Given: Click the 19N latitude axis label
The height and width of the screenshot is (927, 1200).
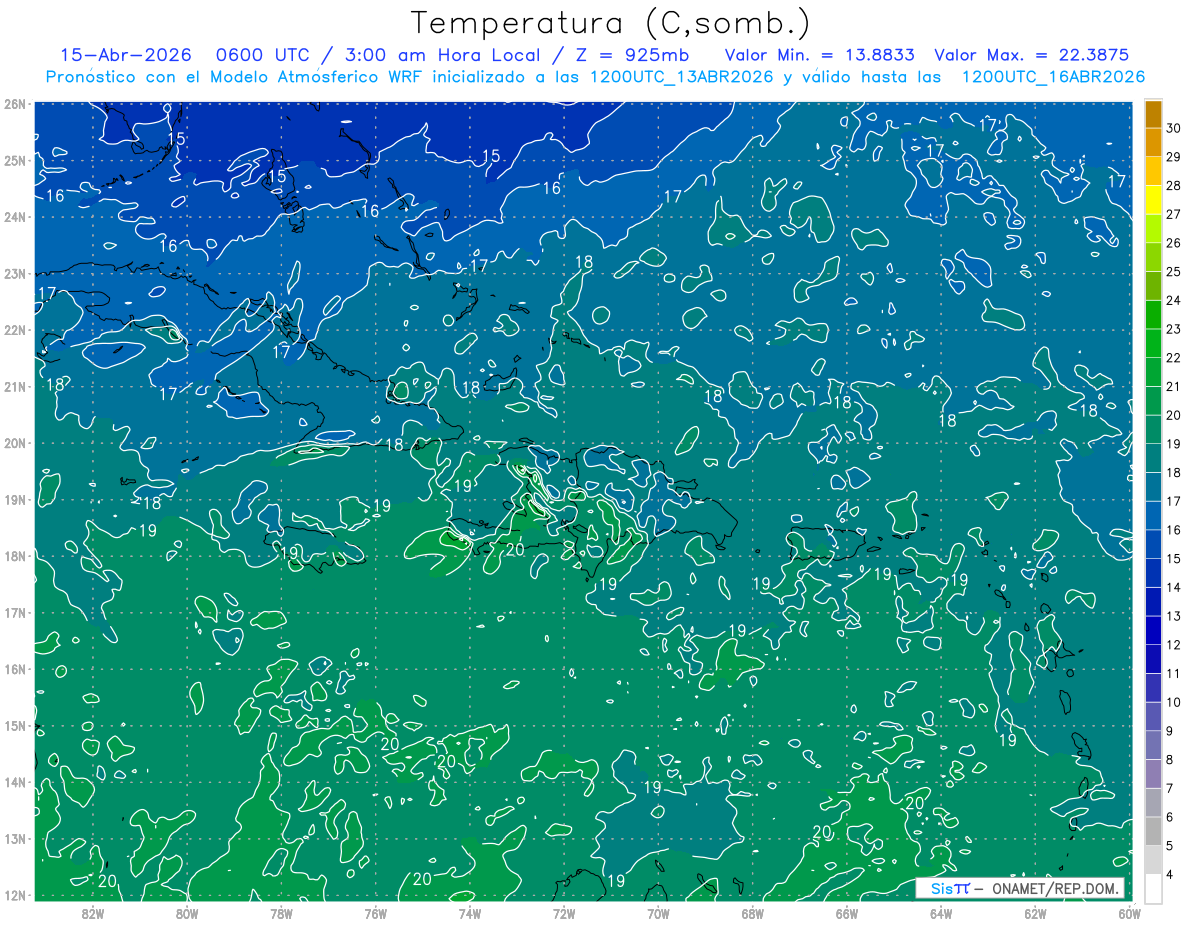Looking at the screenshot, I should 14,500.
